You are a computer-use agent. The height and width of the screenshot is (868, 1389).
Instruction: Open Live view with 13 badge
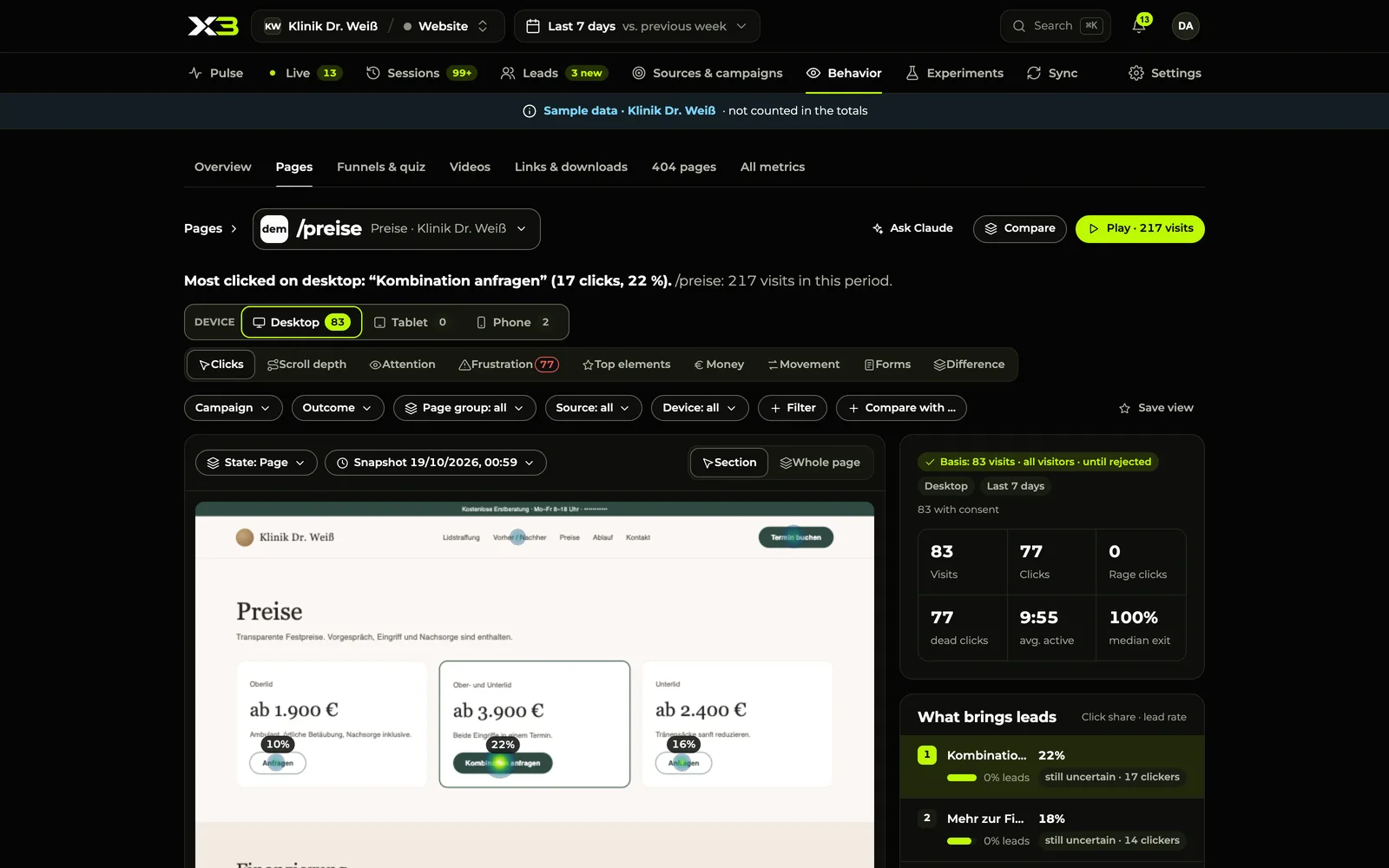305,73
